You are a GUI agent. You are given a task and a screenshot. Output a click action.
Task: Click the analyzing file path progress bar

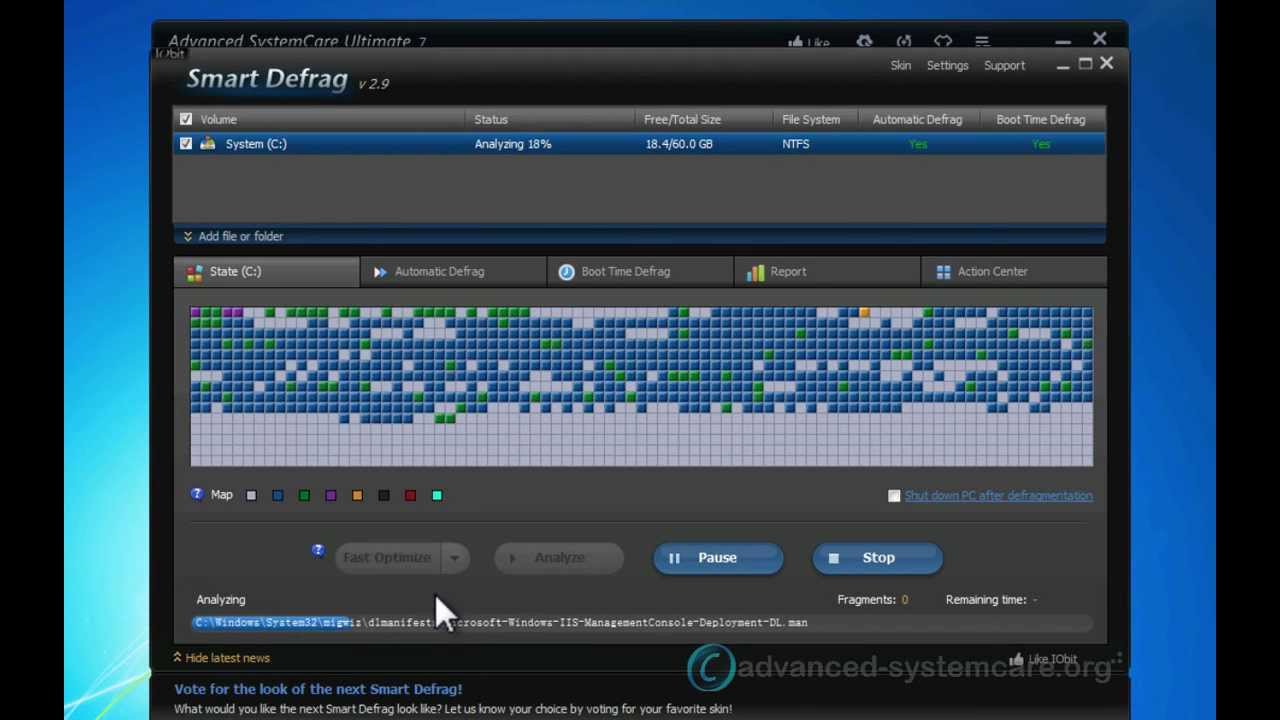pyautogui.click(x=642, y=623)
